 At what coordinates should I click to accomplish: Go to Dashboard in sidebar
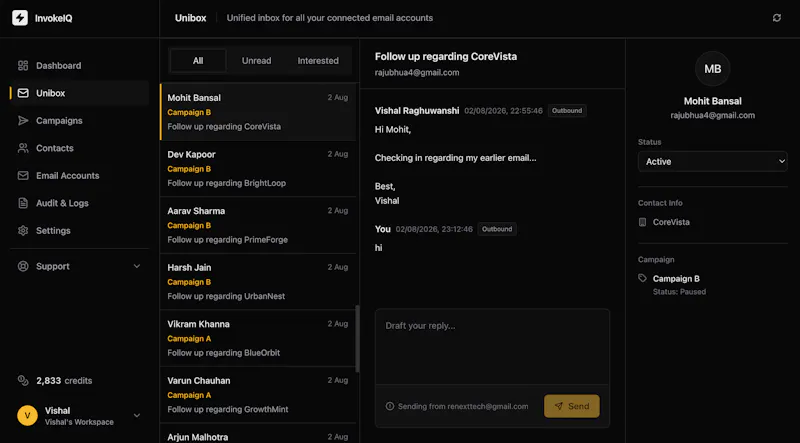coord(79,65)
